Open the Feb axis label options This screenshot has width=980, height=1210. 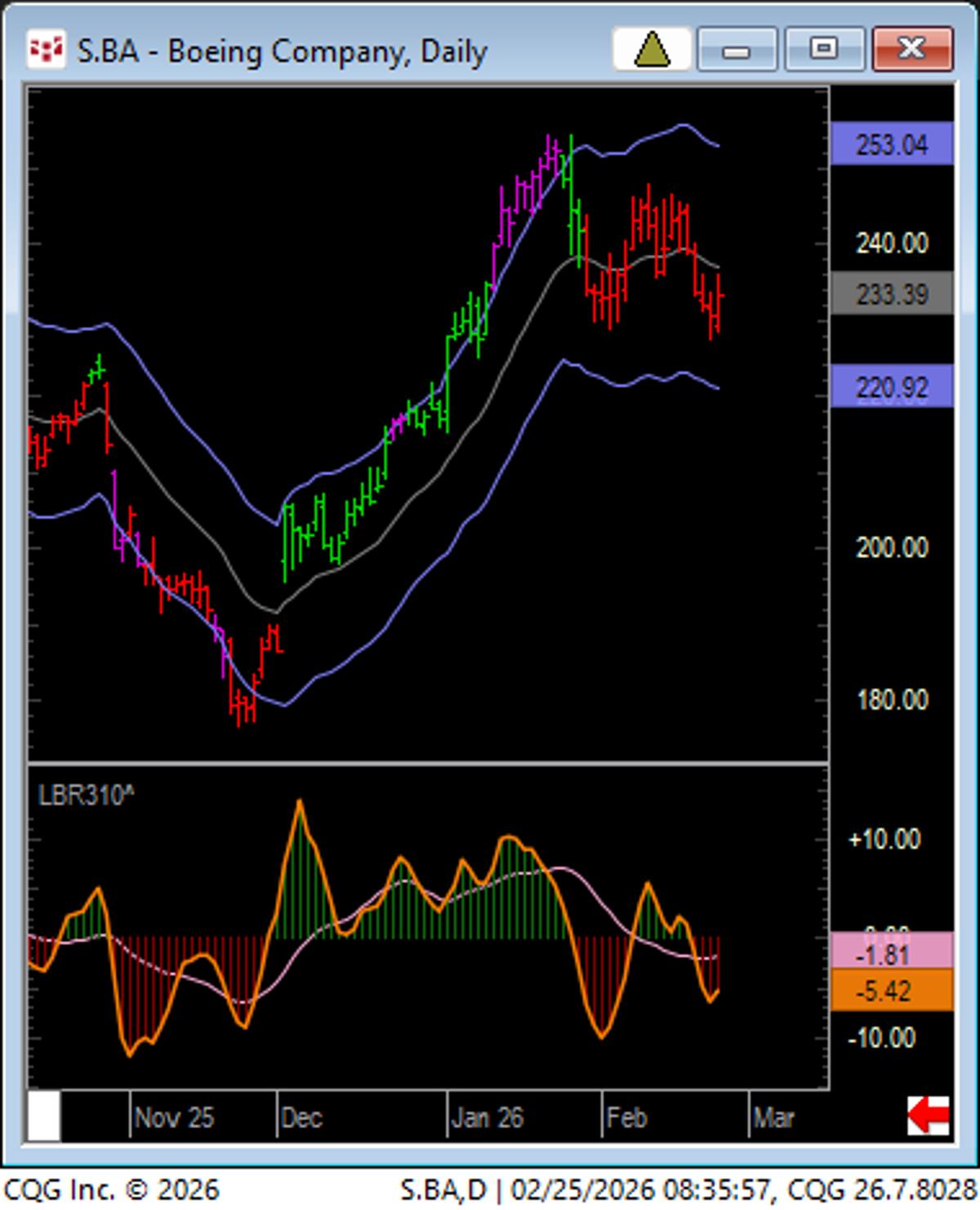[x=629, y=1117]
